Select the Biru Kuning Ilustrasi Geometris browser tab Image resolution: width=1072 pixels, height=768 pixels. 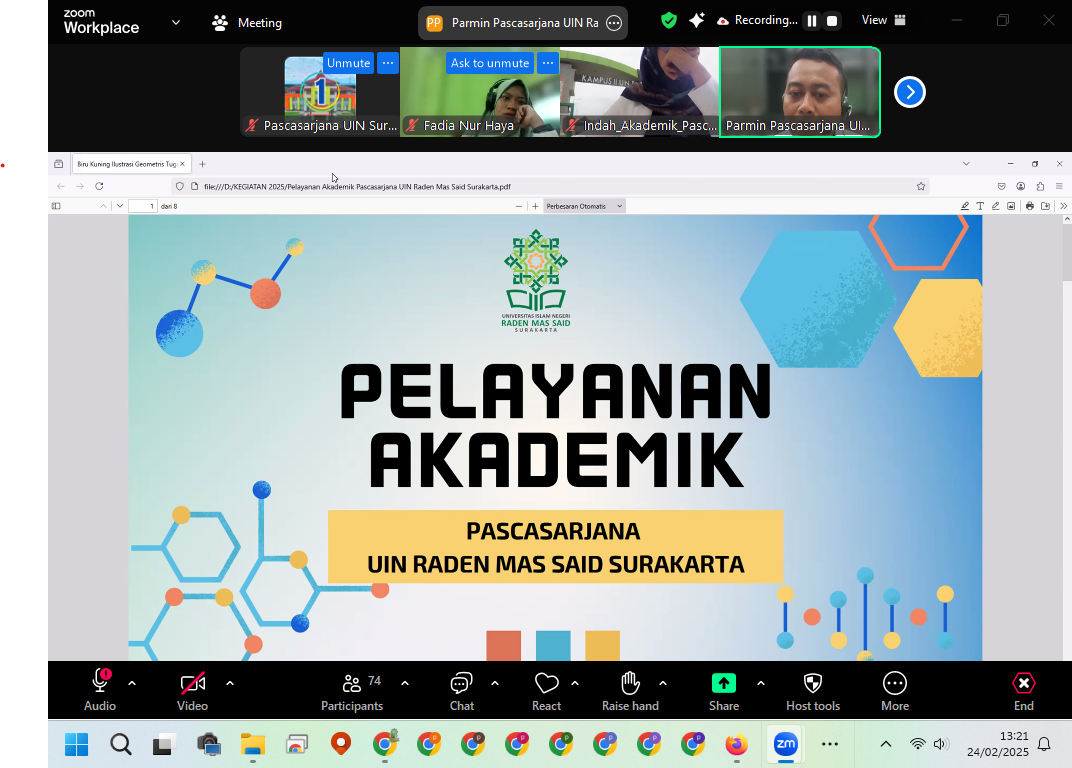point(126,164)
